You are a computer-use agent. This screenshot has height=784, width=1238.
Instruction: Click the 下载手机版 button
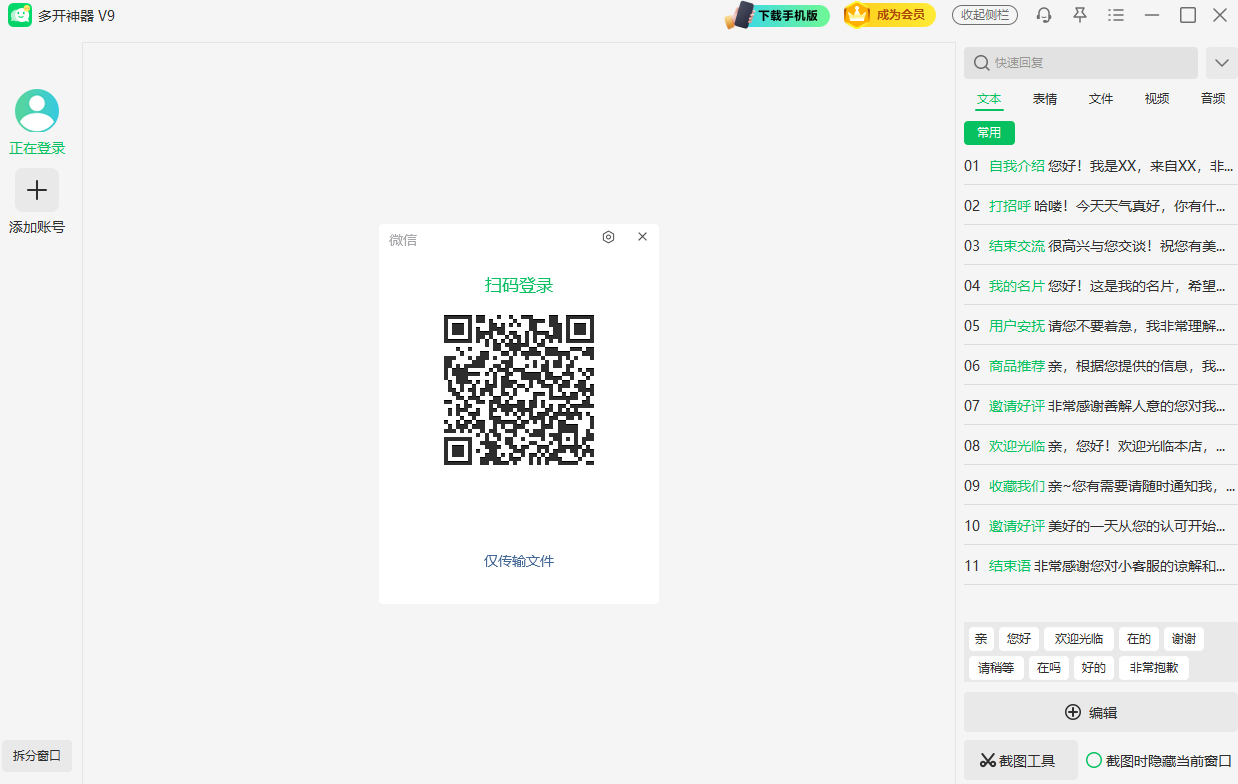point(778,15)
